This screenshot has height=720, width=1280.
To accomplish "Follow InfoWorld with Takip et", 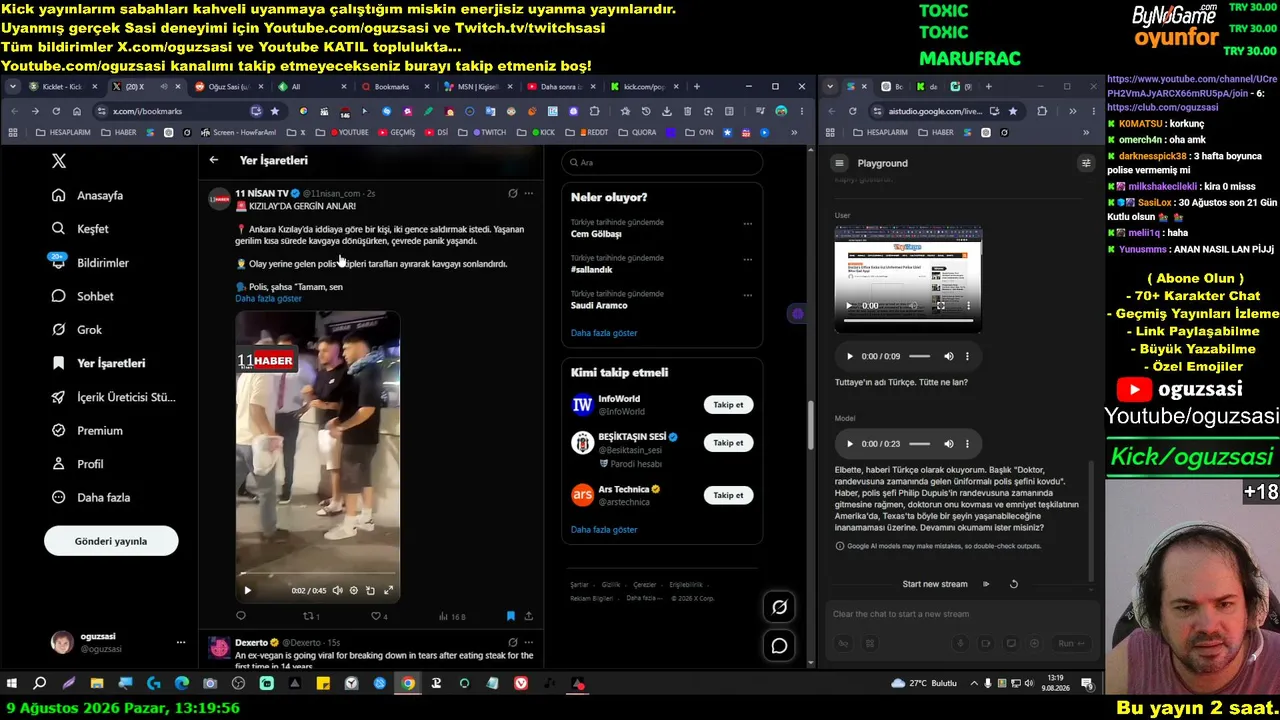I will (728, 405).
